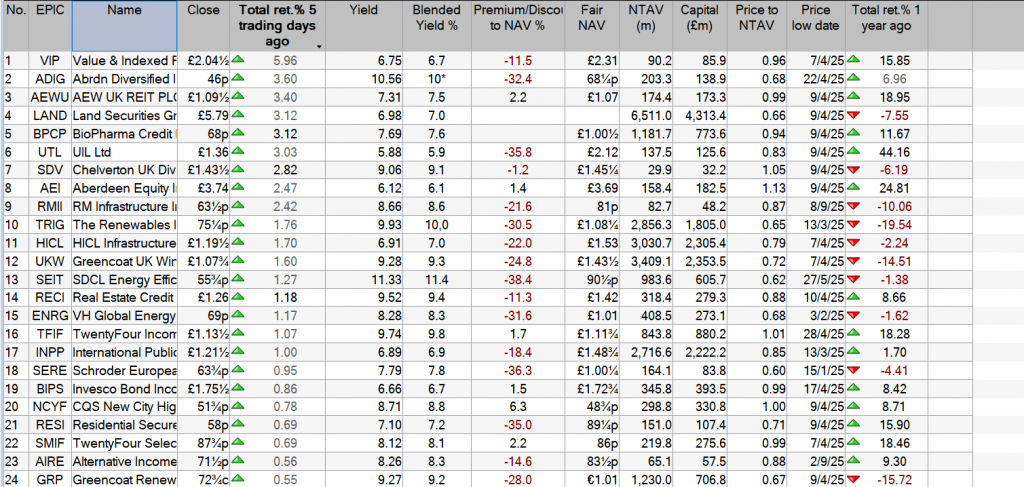1024x487 pixels.
Task: Select the 'Real Estate Credit' name cell
Action: point(124,298)
